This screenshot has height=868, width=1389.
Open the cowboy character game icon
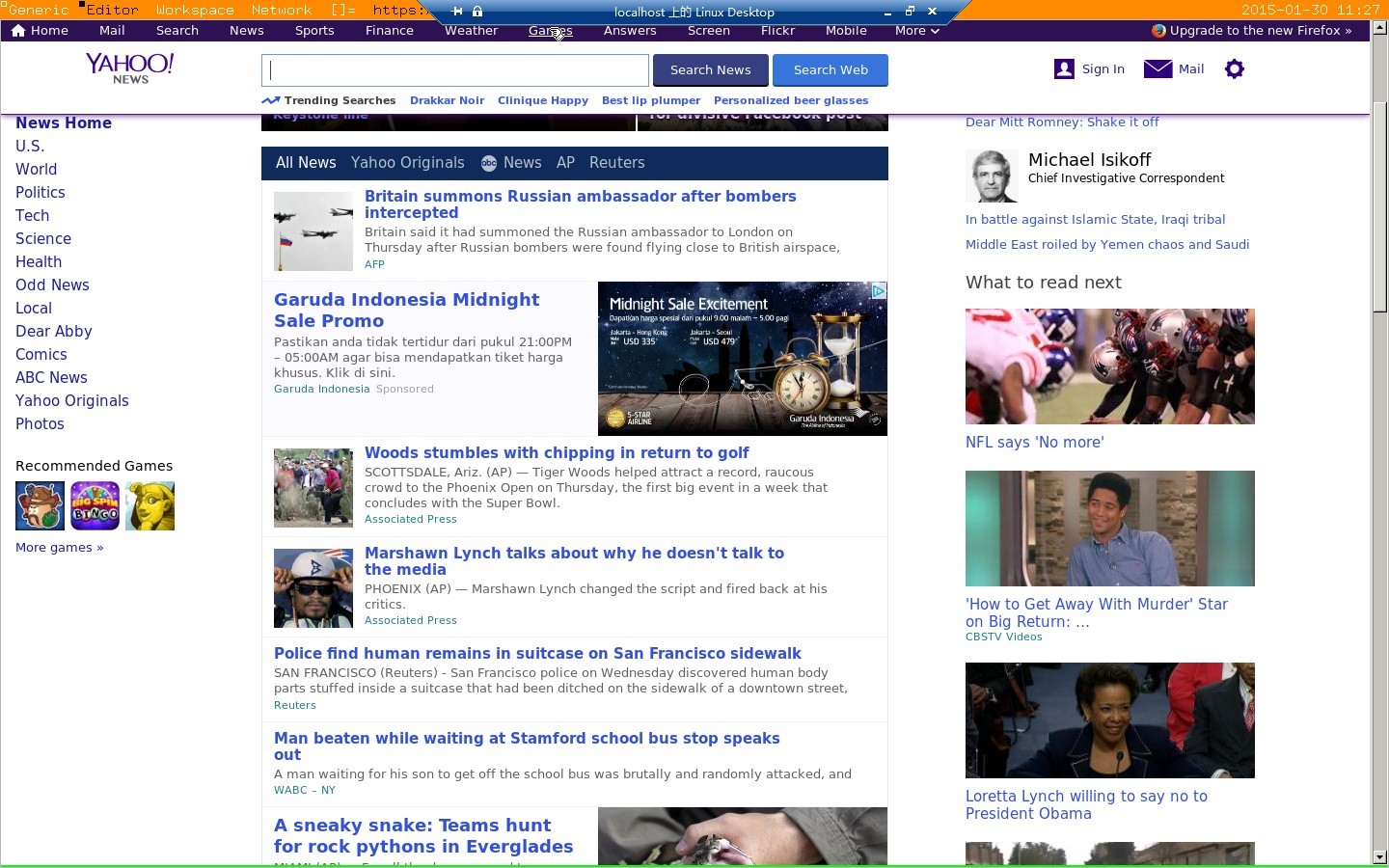pyautogui.click(x=40, y=505)
